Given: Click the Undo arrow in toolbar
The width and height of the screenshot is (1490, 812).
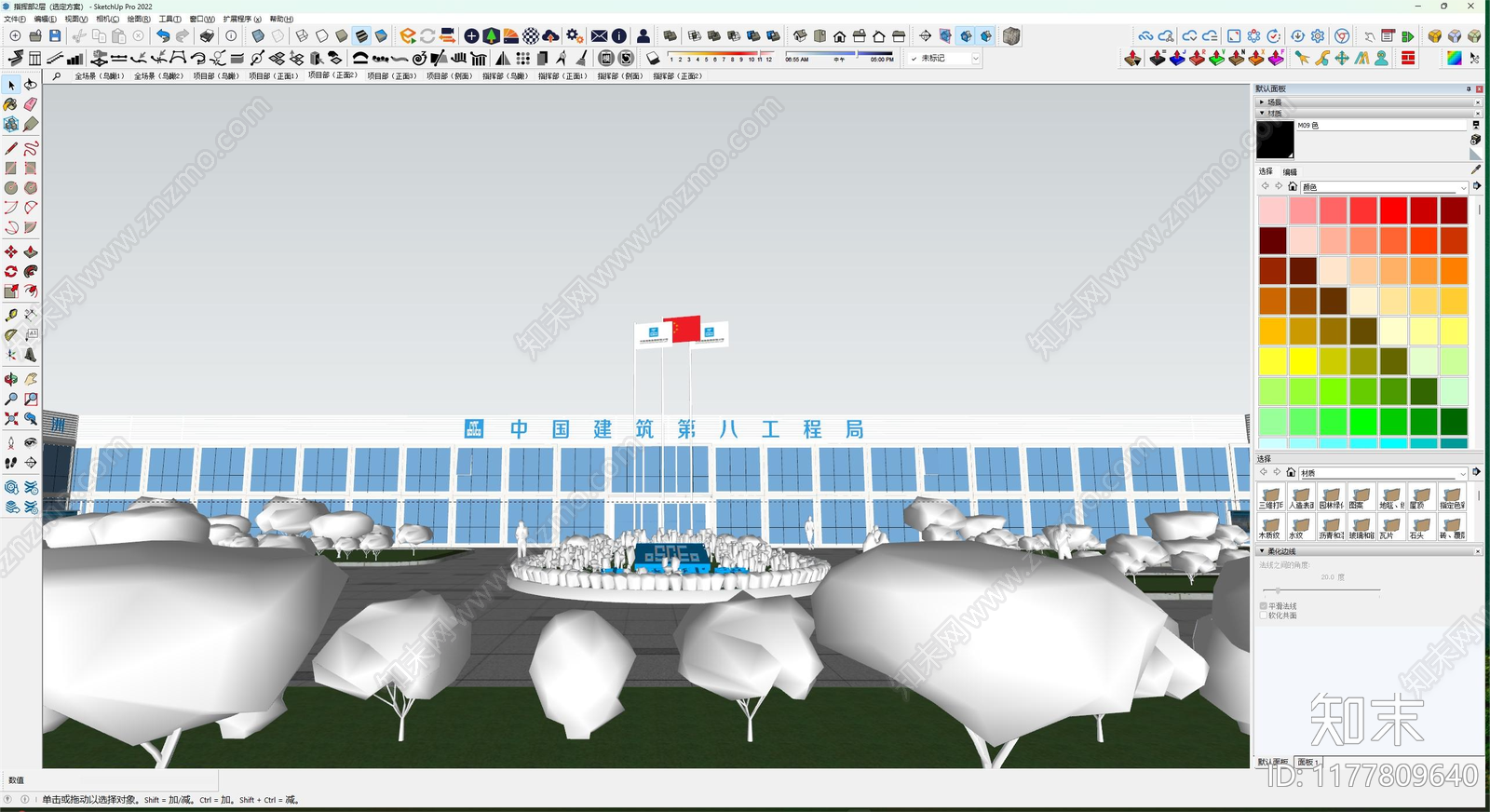Looking at the screenshot, I should coord(163,36).
